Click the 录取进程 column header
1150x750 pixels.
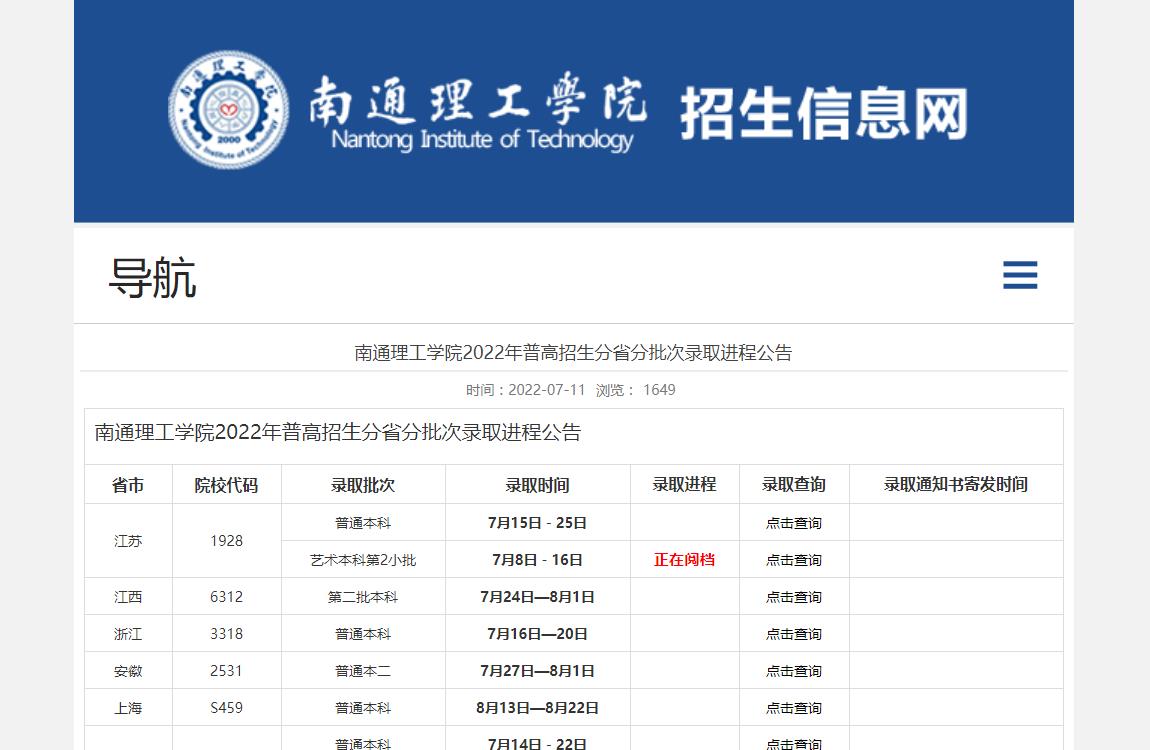pyautogui.click(x=684, y=485)
